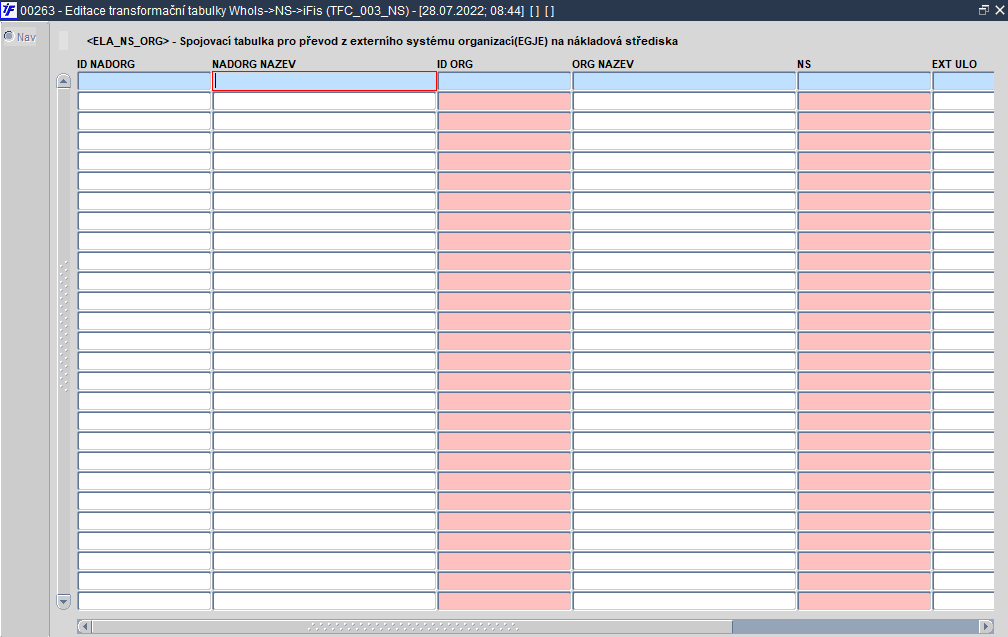Focus the NADORG NAZEV field with the red border

[x=325, y=81]
